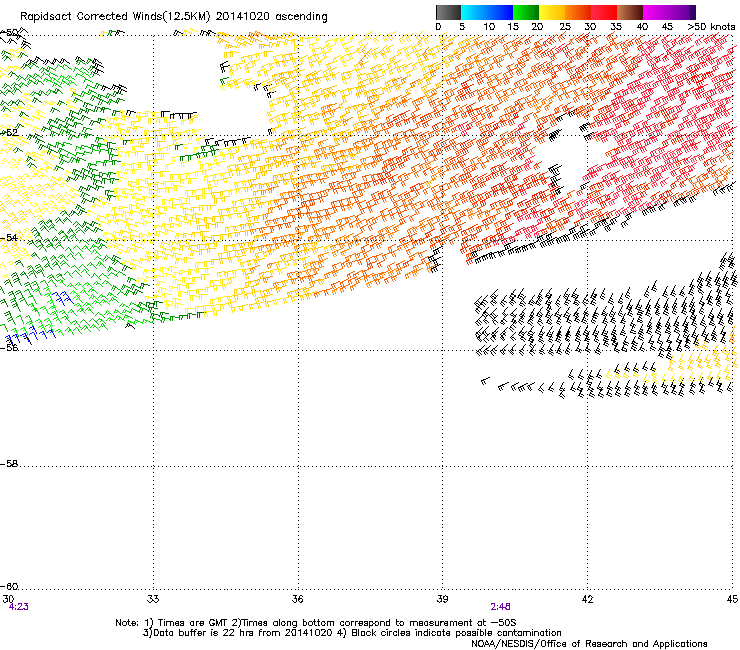Click the 'Data buffer is 22 hrs' note line
740x650 pixels.
[x=352, y=633]
